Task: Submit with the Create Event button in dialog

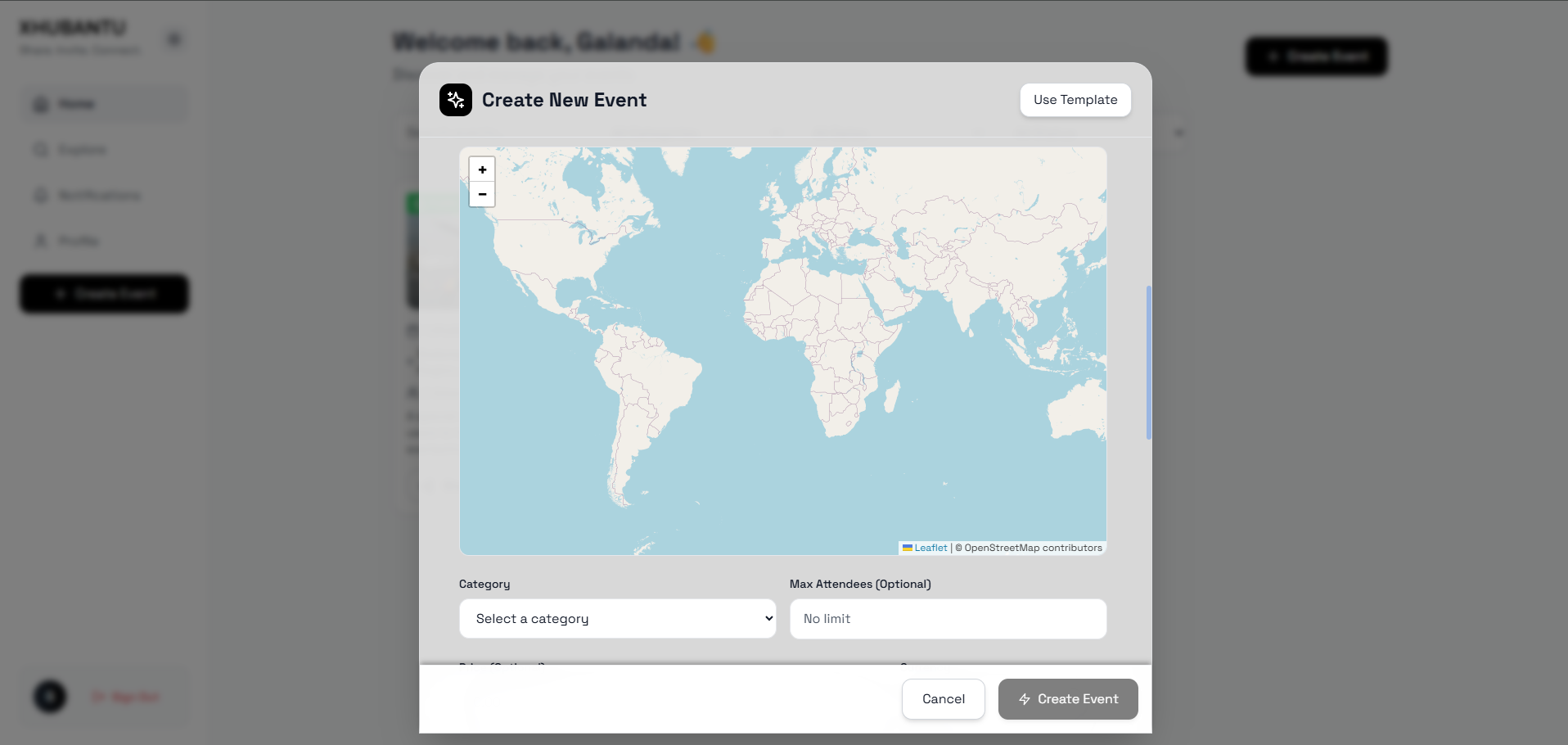Action: tap(1068, 699)
